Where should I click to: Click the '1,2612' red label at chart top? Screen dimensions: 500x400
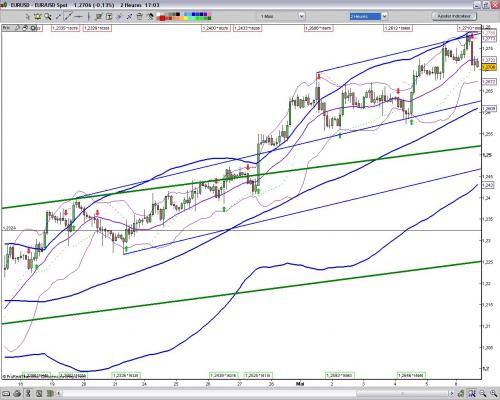pos(398,28)
